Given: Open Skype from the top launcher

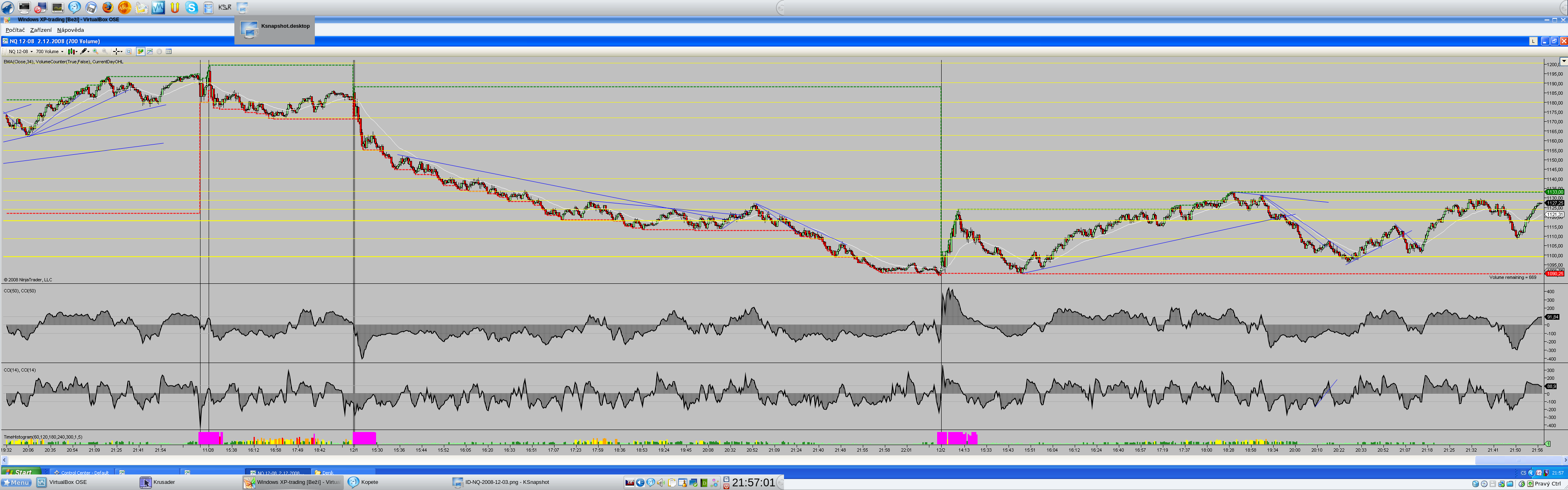Looking at the screenshot, I should point(191,7).
